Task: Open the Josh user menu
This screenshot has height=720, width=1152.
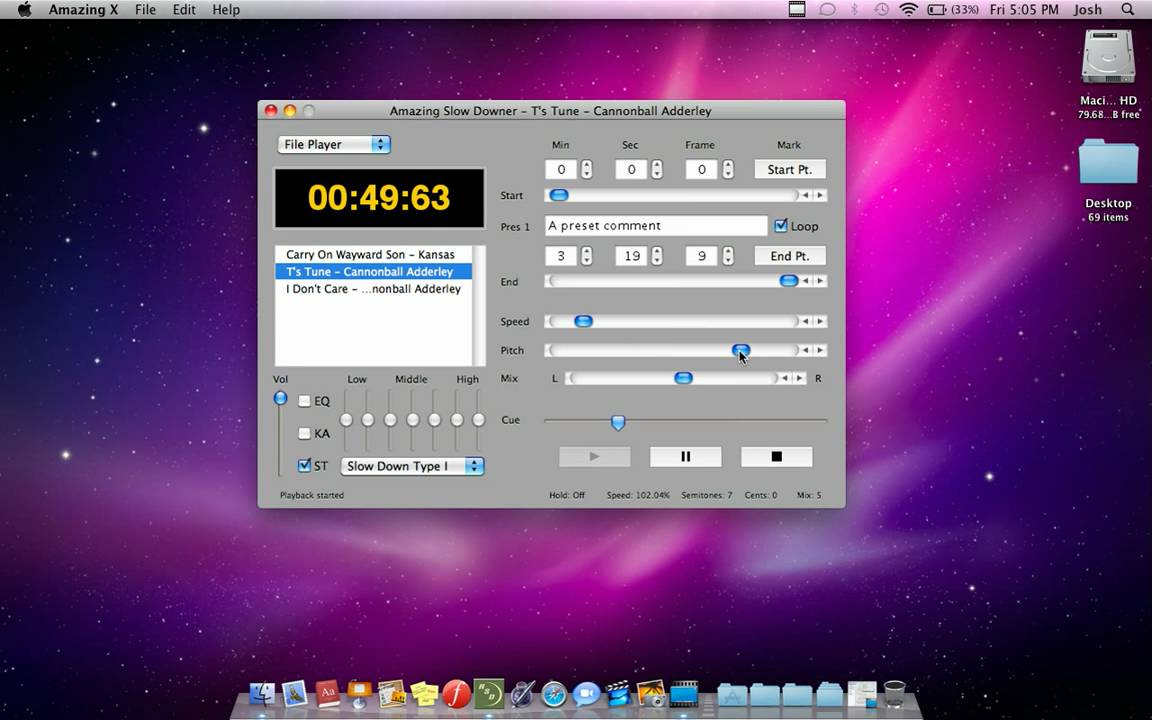Action: pos(1087,10)
